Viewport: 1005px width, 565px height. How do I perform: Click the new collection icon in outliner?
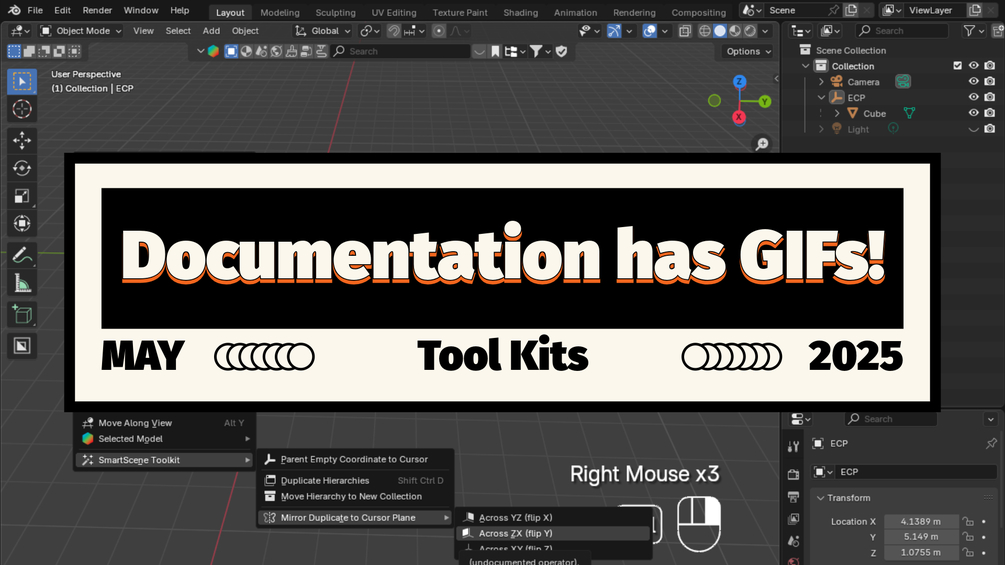pyautogui.click(x=998, y=31)
